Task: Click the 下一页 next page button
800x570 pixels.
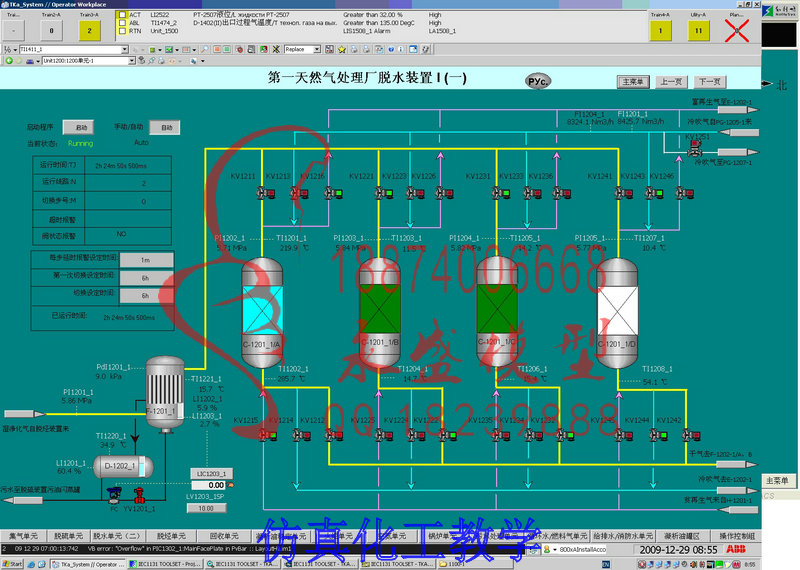Action: [710, 82]
